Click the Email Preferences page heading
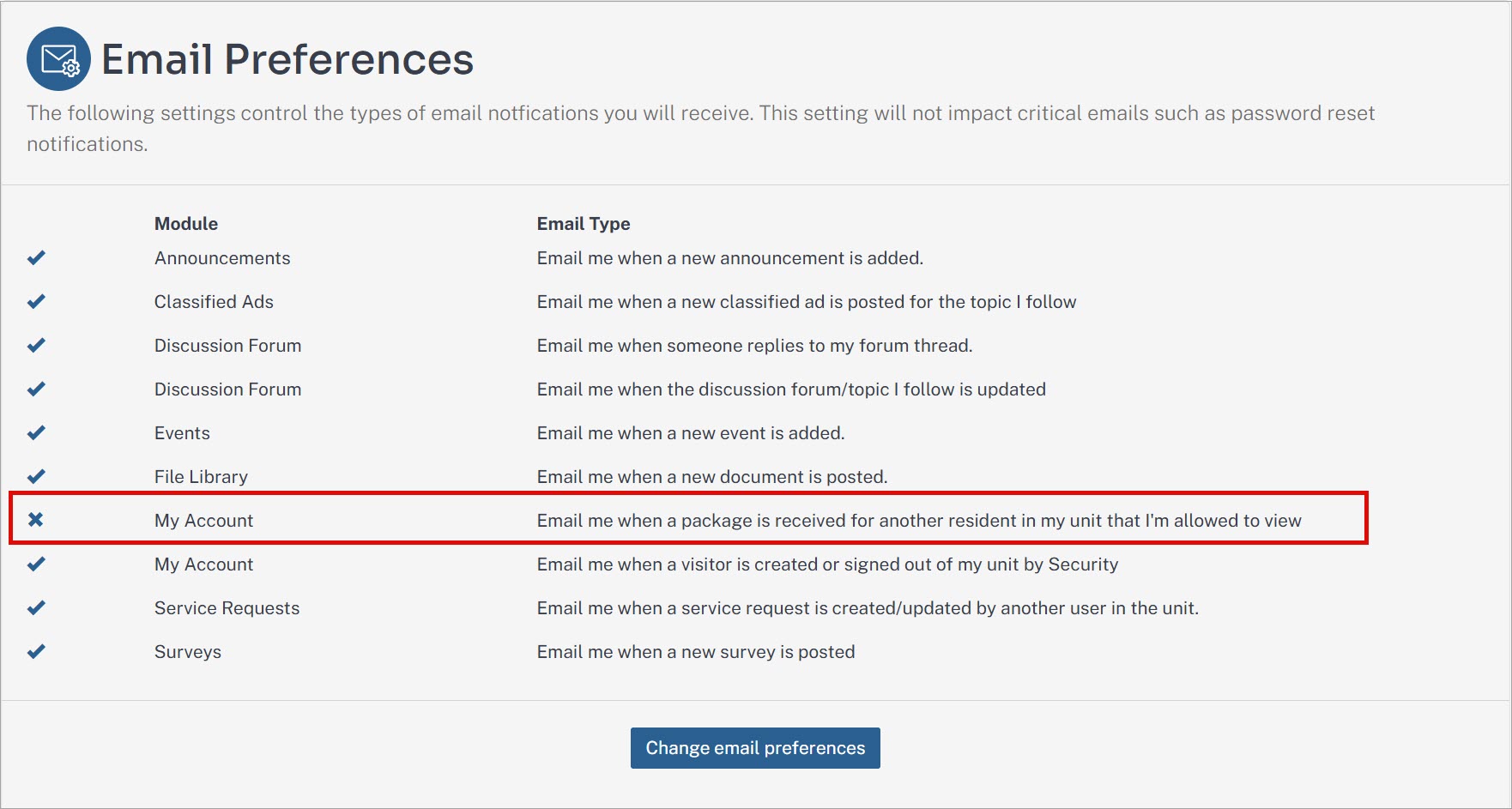 tap(287, 59)
